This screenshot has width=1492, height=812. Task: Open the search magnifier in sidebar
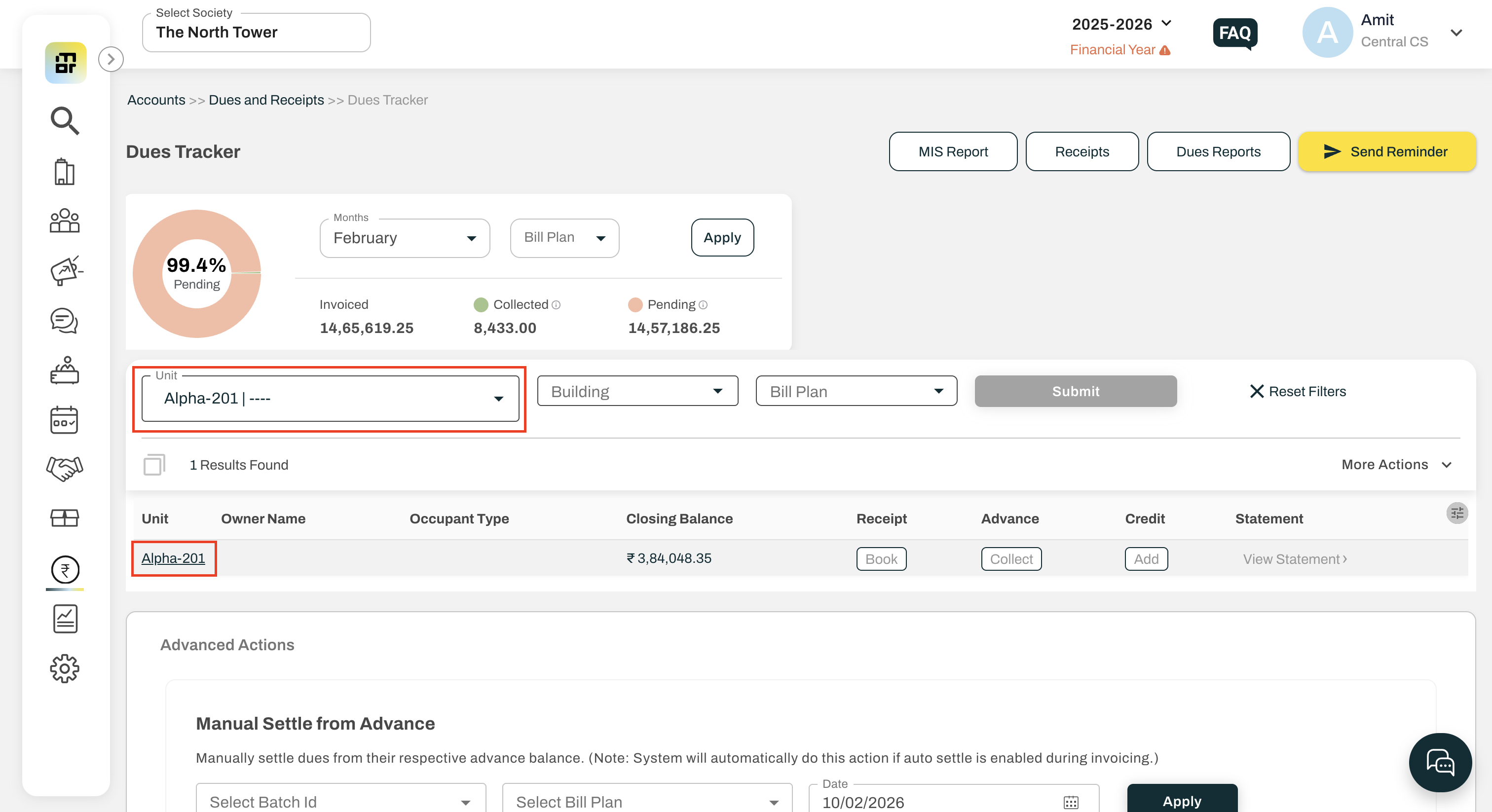pos(64,120)
